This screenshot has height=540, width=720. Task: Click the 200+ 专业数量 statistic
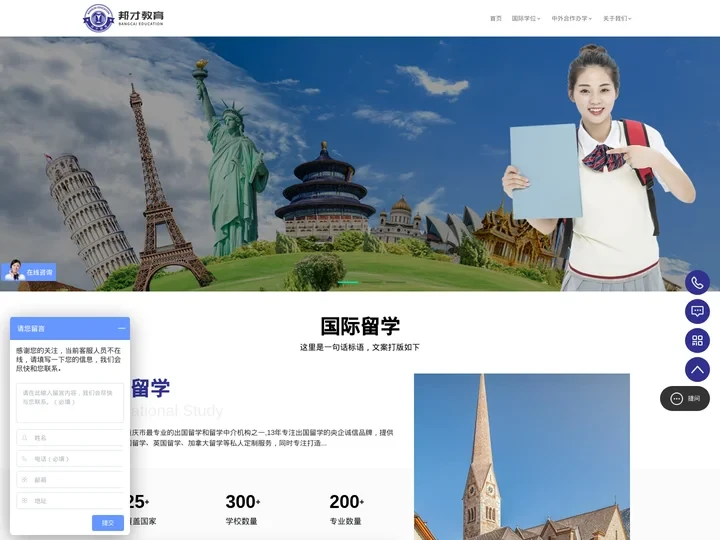click(346, 509)
